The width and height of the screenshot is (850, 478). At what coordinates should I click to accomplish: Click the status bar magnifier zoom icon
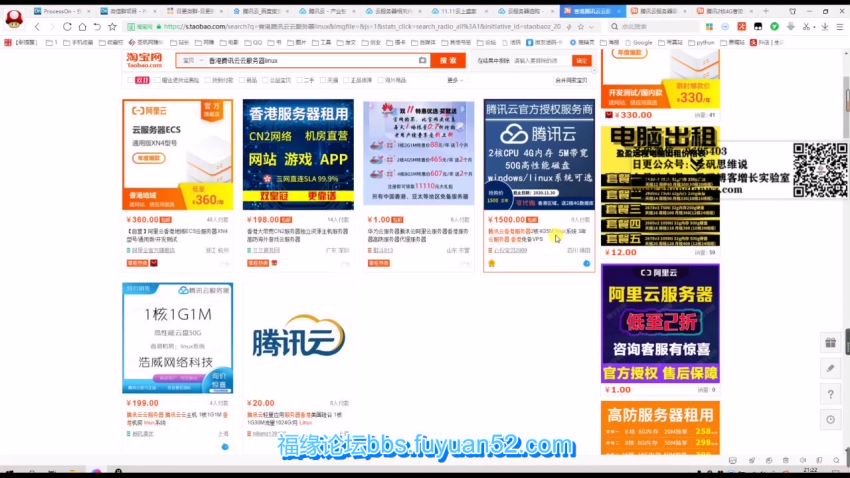pyautogui.click(x=836, y=460)
